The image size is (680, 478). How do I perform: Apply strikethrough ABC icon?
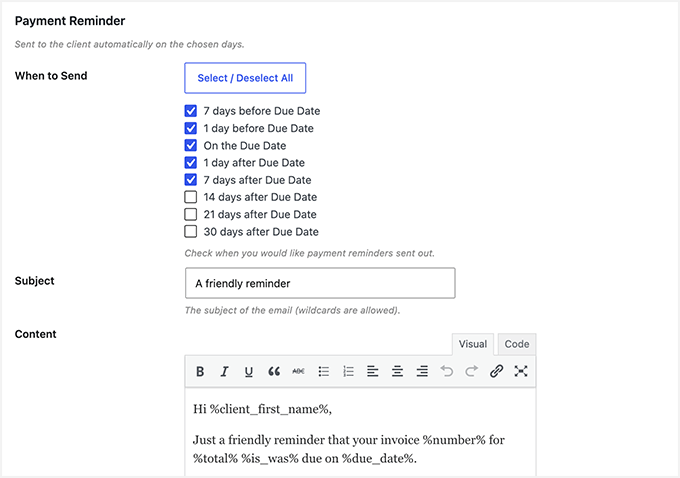point(298,371)
